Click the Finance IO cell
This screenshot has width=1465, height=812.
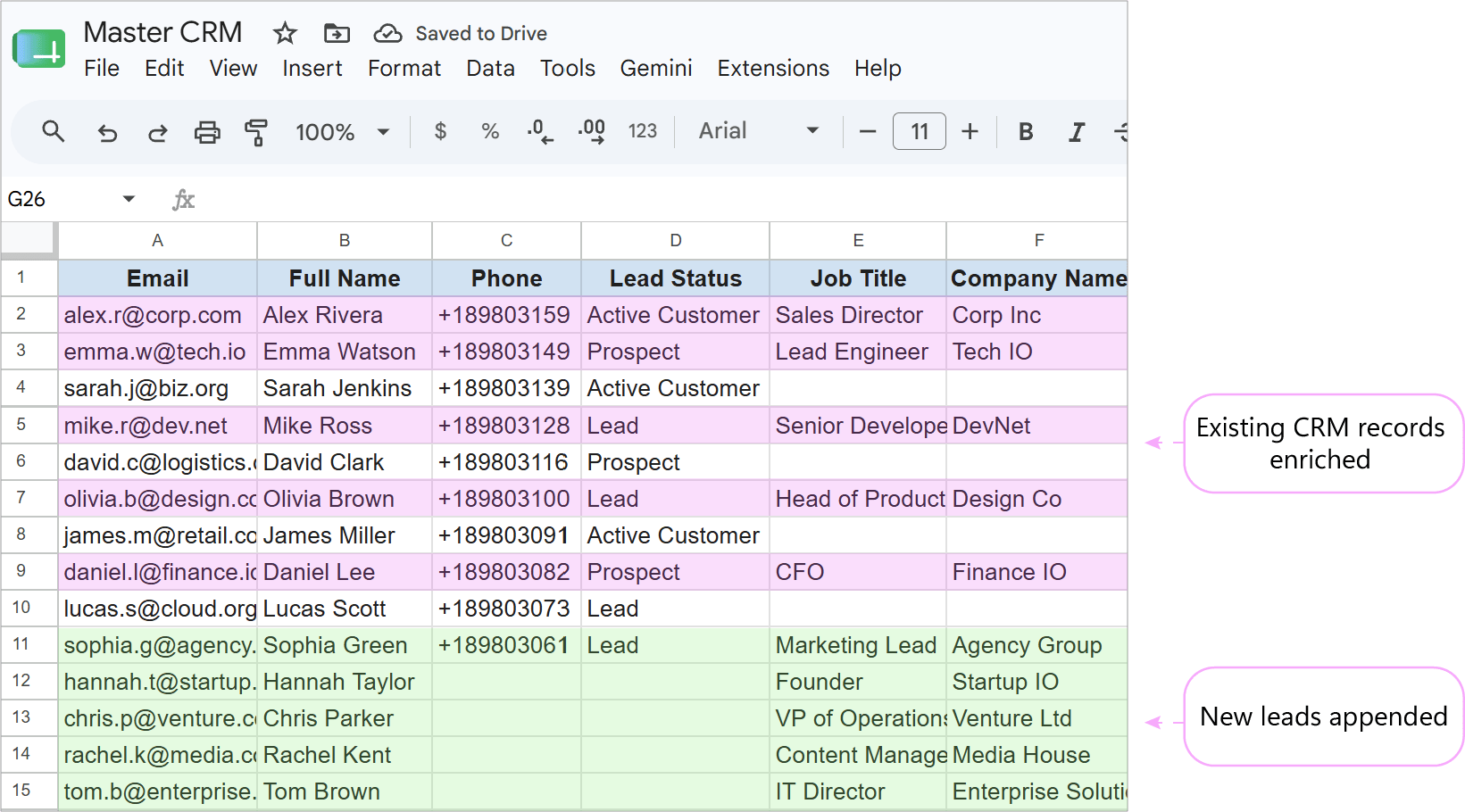1037,572
